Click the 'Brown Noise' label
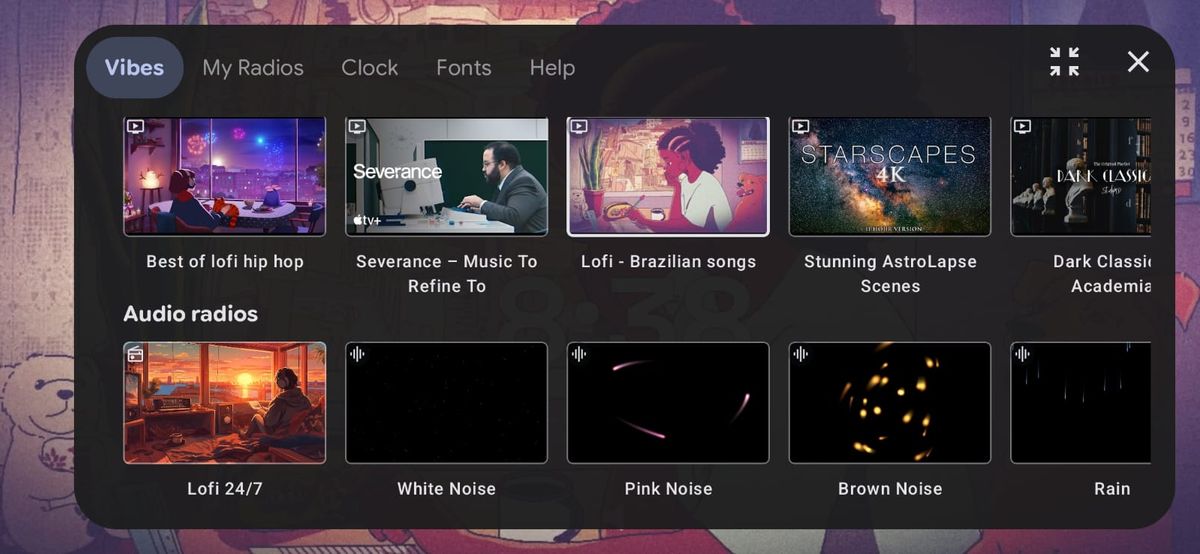The image size is (1200, 554). 890,489
